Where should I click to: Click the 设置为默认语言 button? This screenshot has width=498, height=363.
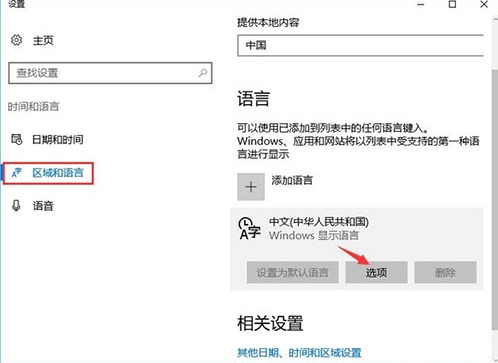(292, 272)
